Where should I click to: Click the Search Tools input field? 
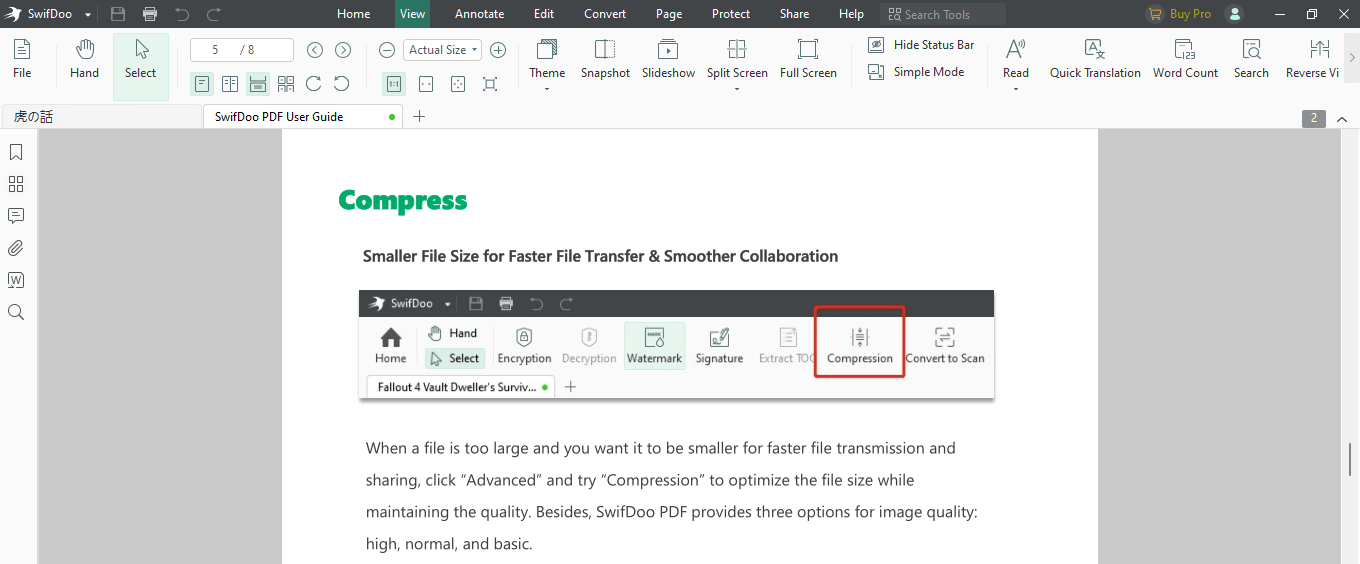pyautogui.click(x=943, y=14)
